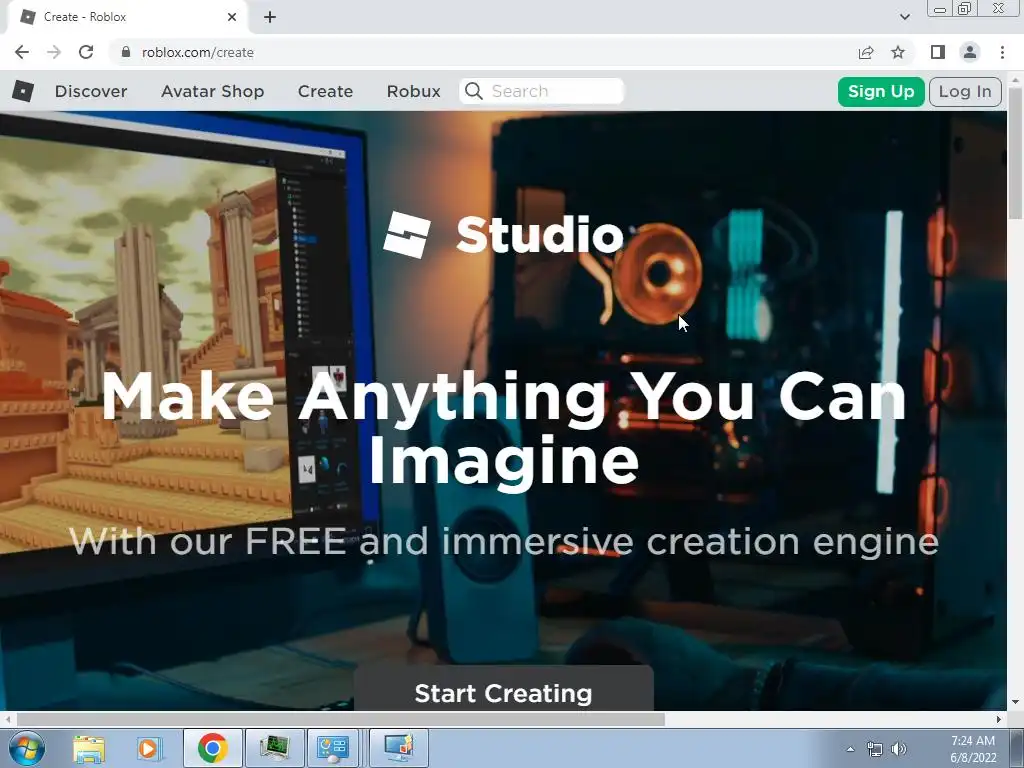
Task: Open the green monitor taskbar application
Action: (274, 748)
